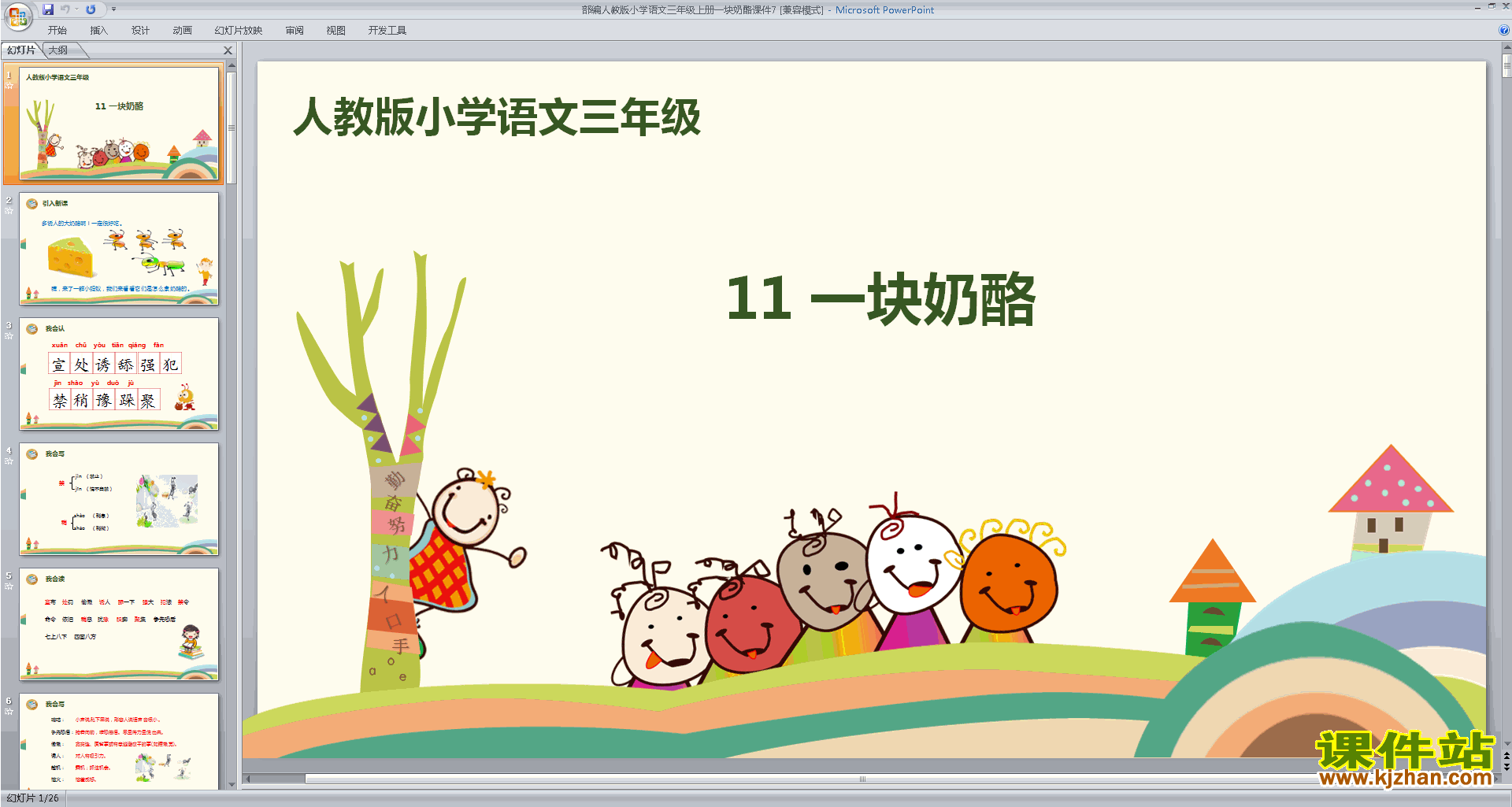Select slide 5 thumbnail 我会读
Image resolution: width=1512 pixels, height=807 pixels.
pos(119,624)
